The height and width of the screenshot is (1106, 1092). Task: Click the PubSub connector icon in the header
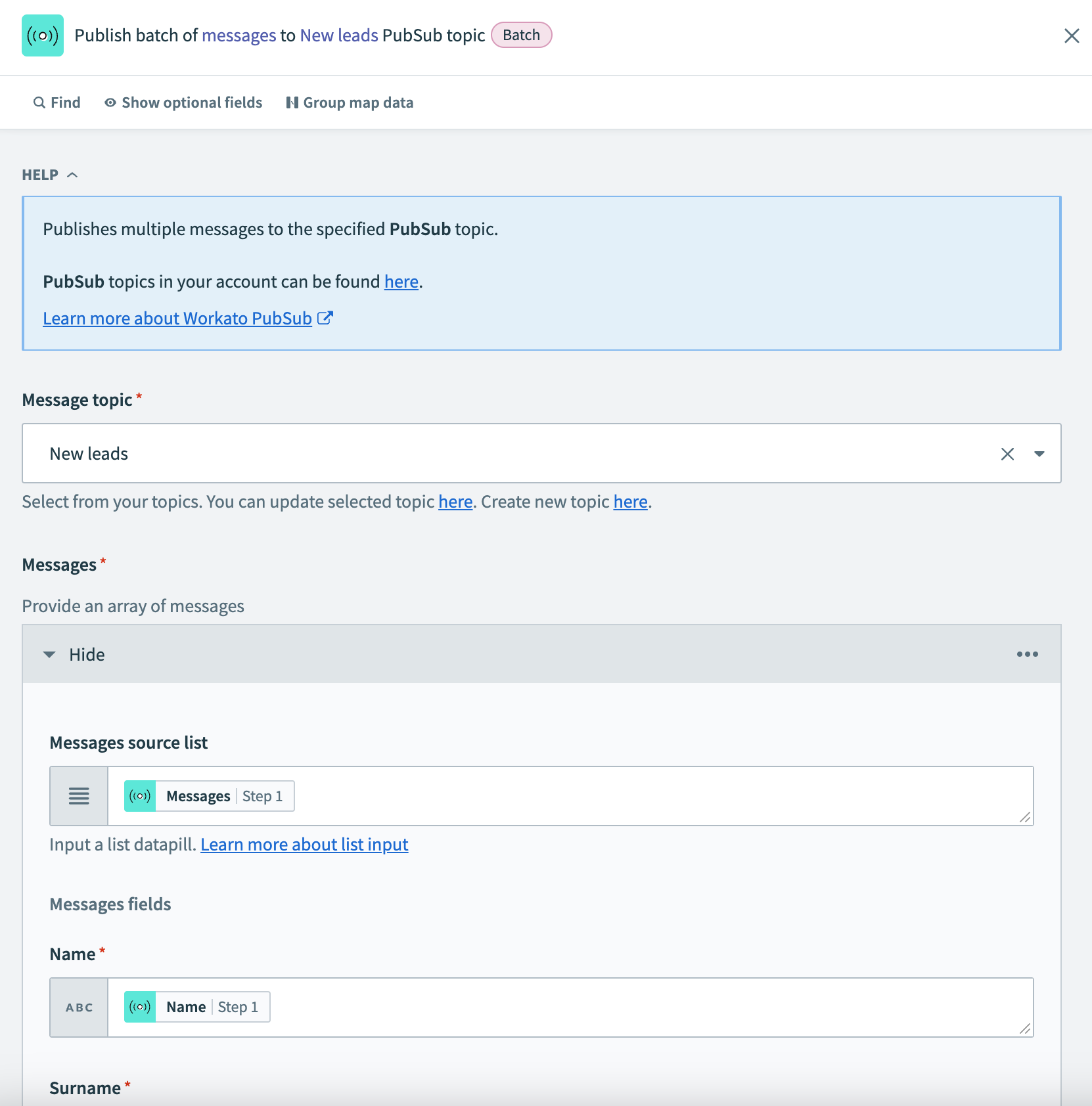(42, 36)
